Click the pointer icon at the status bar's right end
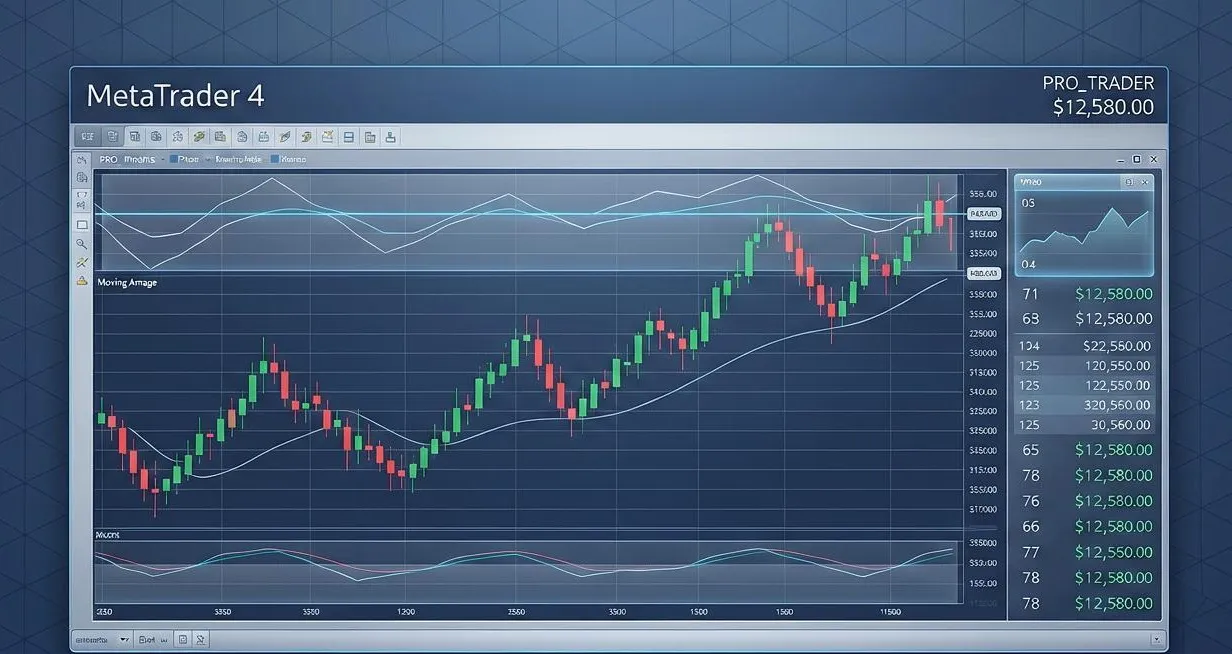 pyautogui.click(x=200, y=640)
